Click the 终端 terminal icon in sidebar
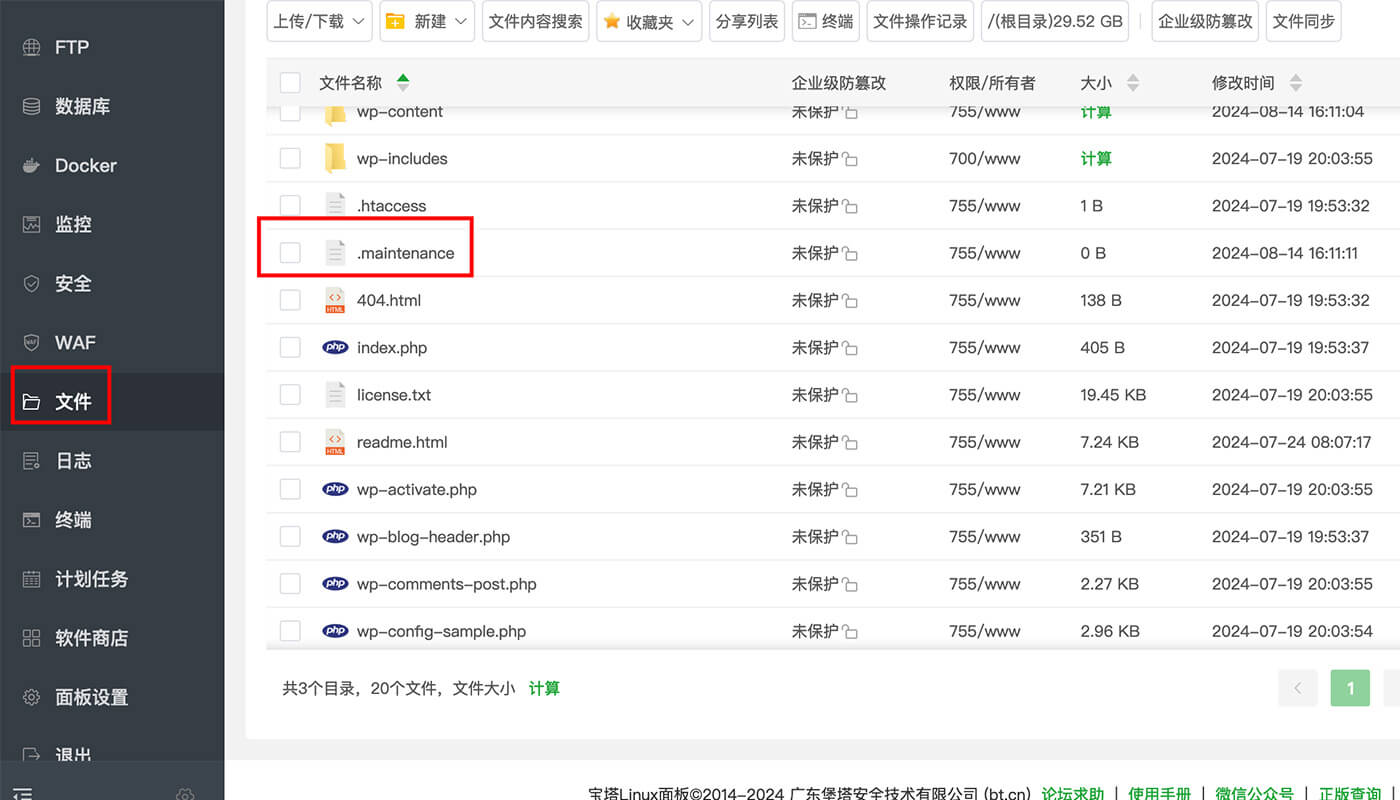 click(x=31, y=520)
